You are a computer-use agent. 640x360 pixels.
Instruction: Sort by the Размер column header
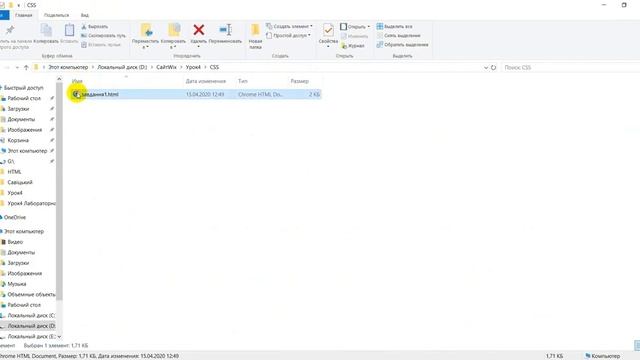[300, 81]
